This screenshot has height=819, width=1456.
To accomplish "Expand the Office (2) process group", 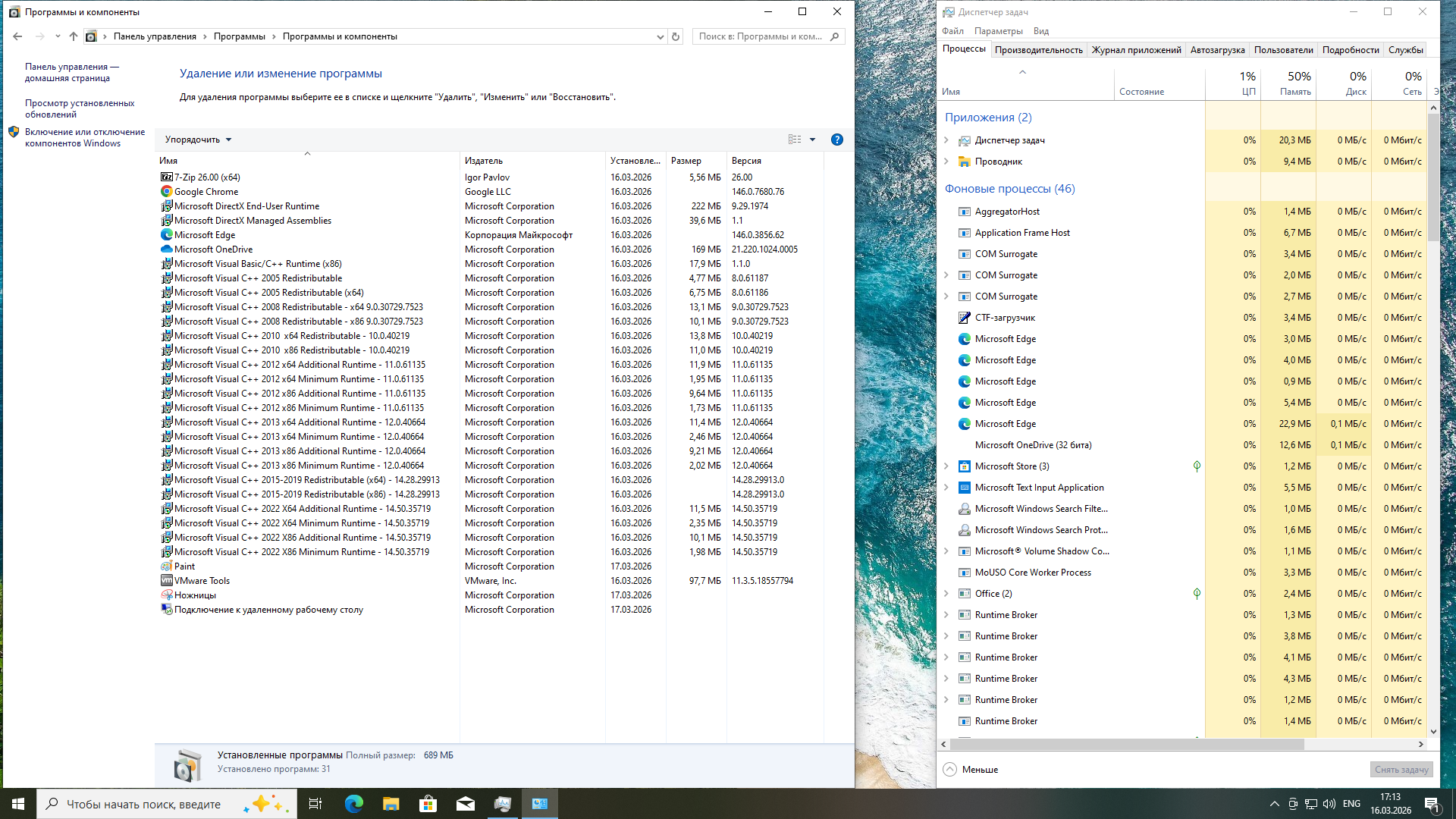I will [x=946, y=594].
